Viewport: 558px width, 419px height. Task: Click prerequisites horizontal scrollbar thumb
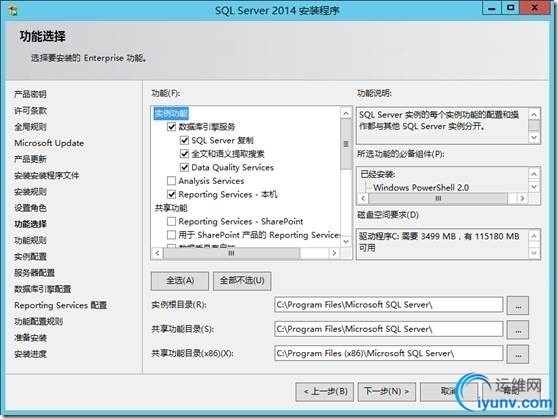point(438,198)
